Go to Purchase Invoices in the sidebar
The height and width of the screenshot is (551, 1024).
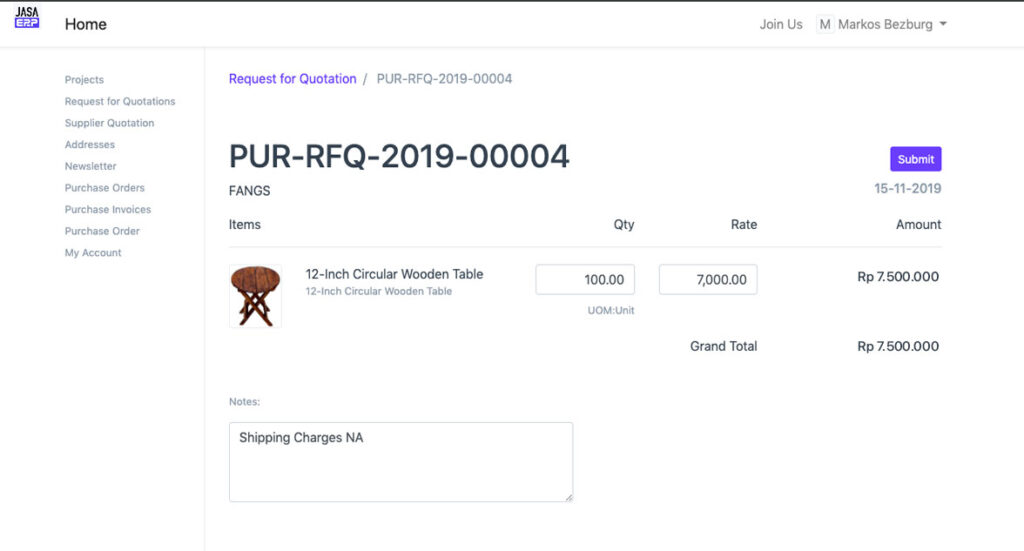coord(108,210)
